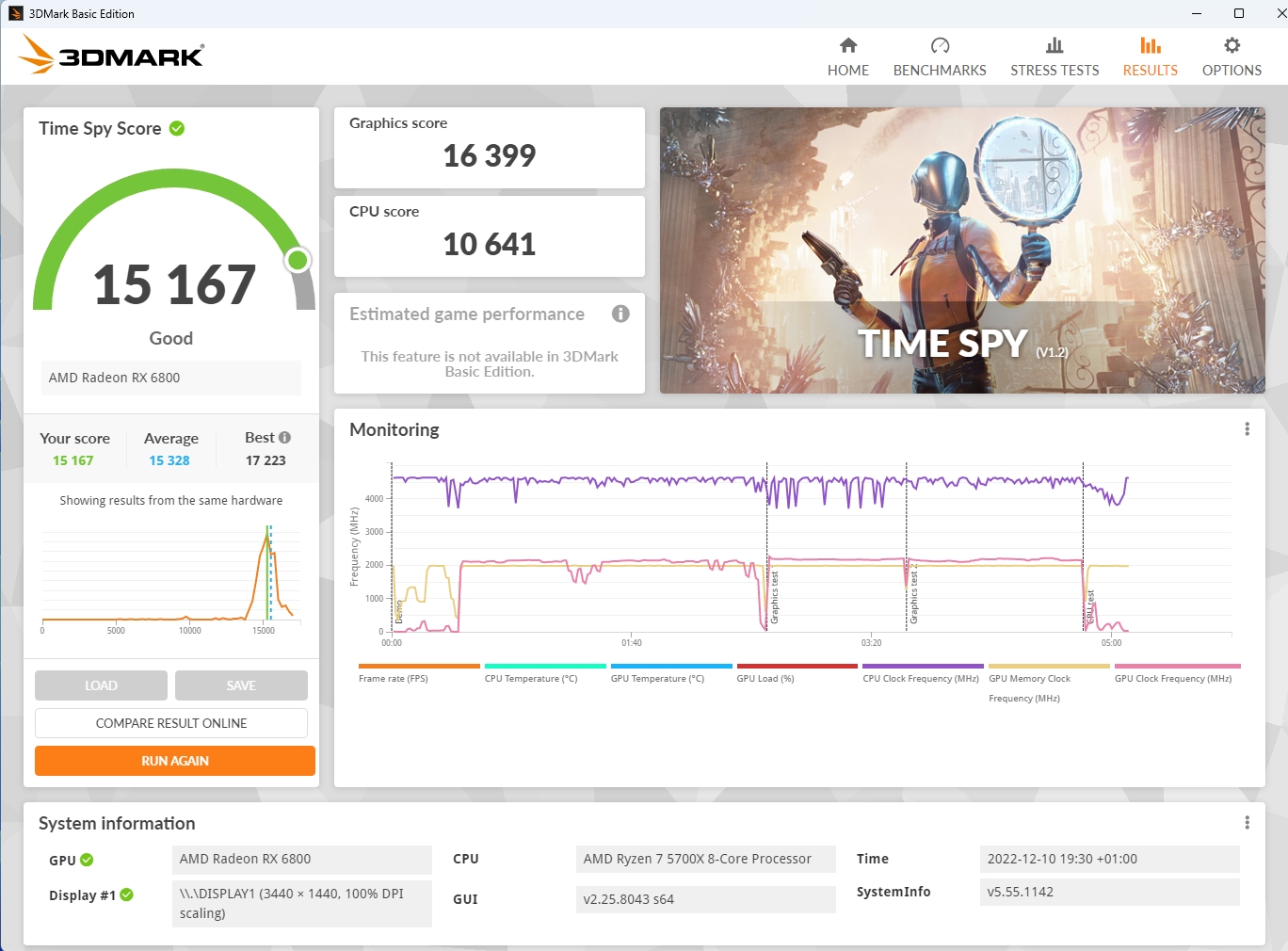Click SystemInfo version v5.55.1142
This screenshot has width=1288, height=951.
1109,892
